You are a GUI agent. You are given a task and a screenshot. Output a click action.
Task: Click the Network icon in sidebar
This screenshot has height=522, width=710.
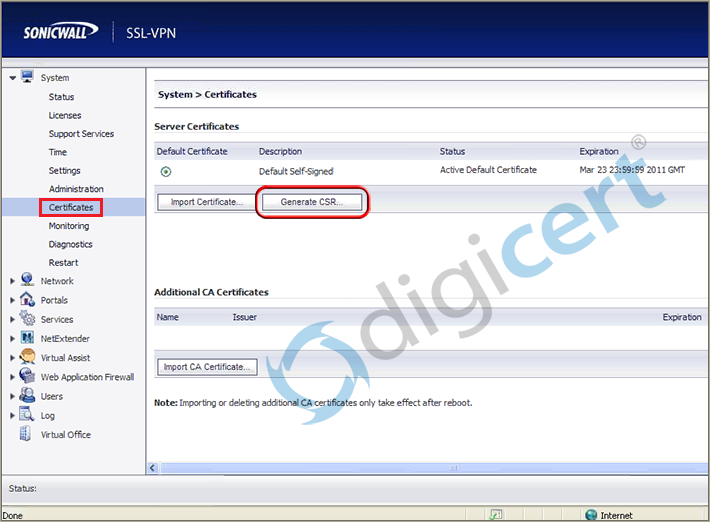click(x=28, y=281)
